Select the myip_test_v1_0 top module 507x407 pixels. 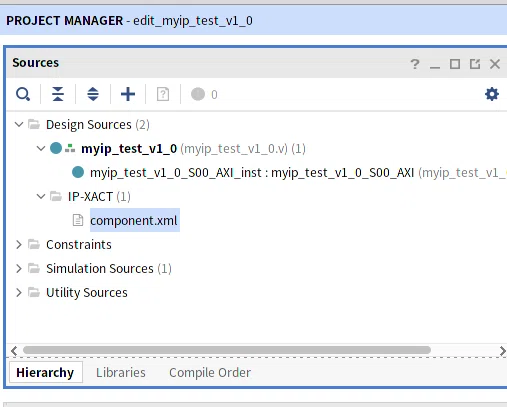coord(129,148)
